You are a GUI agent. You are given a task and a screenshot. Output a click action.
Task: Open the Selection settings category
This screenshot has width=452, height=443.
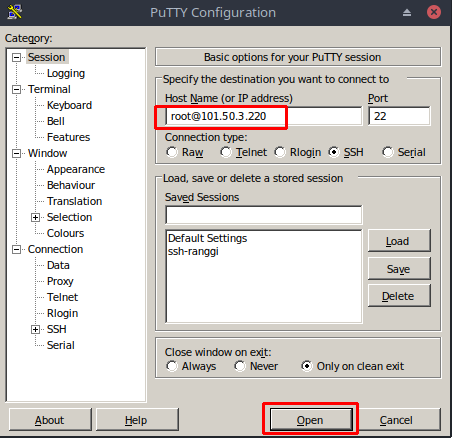(69, 217)
